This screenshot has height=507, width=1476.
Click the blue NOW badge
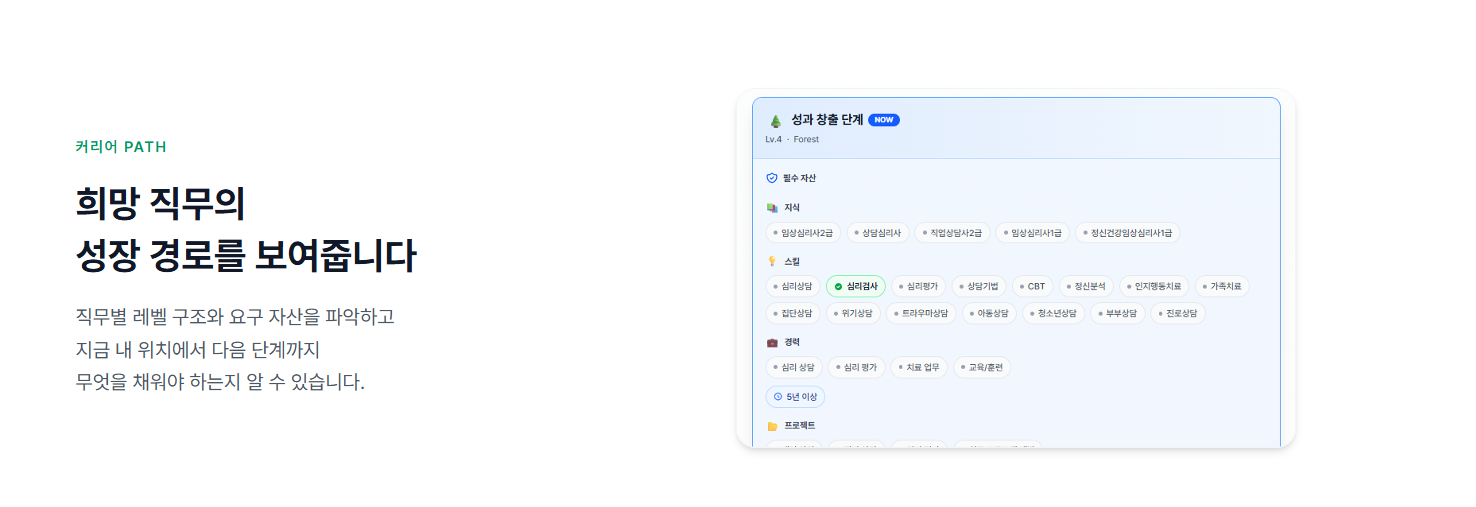click(884, 120)
